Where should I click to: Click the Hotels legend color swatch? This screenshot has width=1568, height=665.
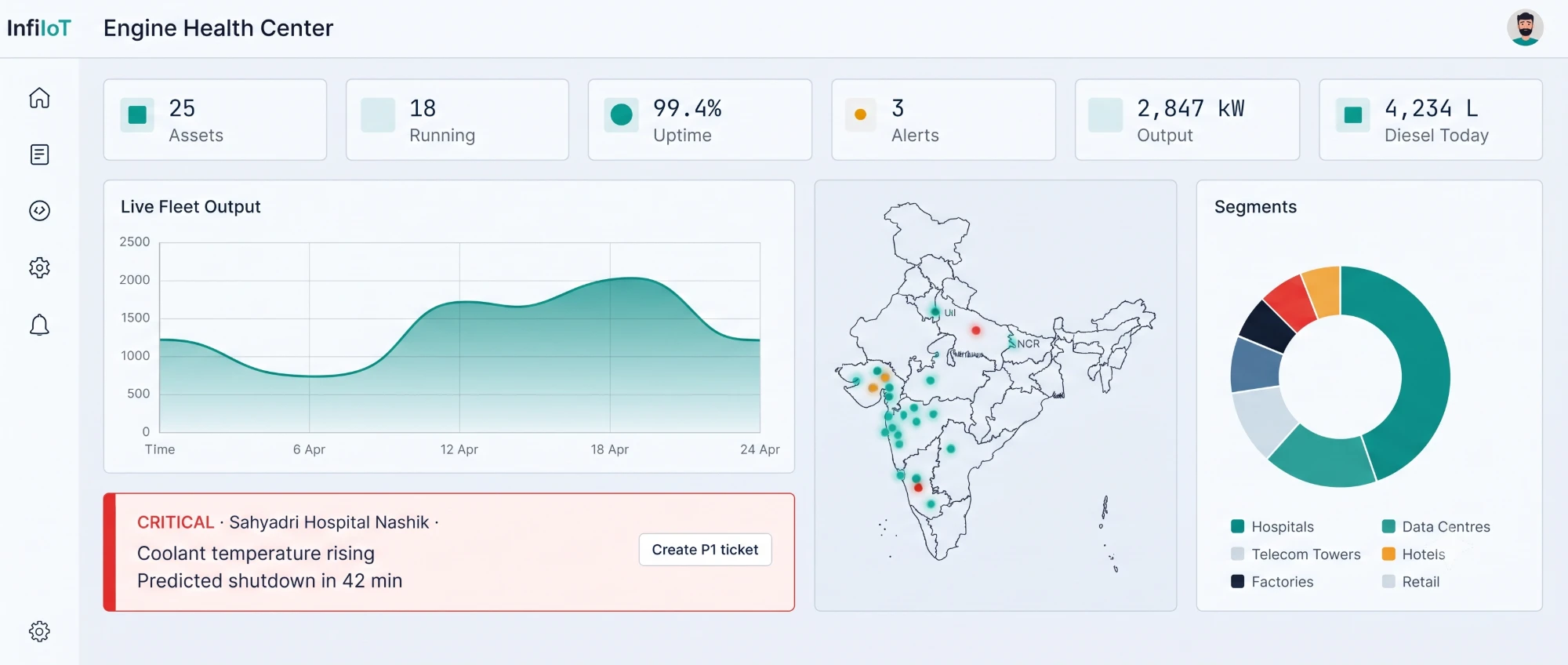click(1388, 554)
